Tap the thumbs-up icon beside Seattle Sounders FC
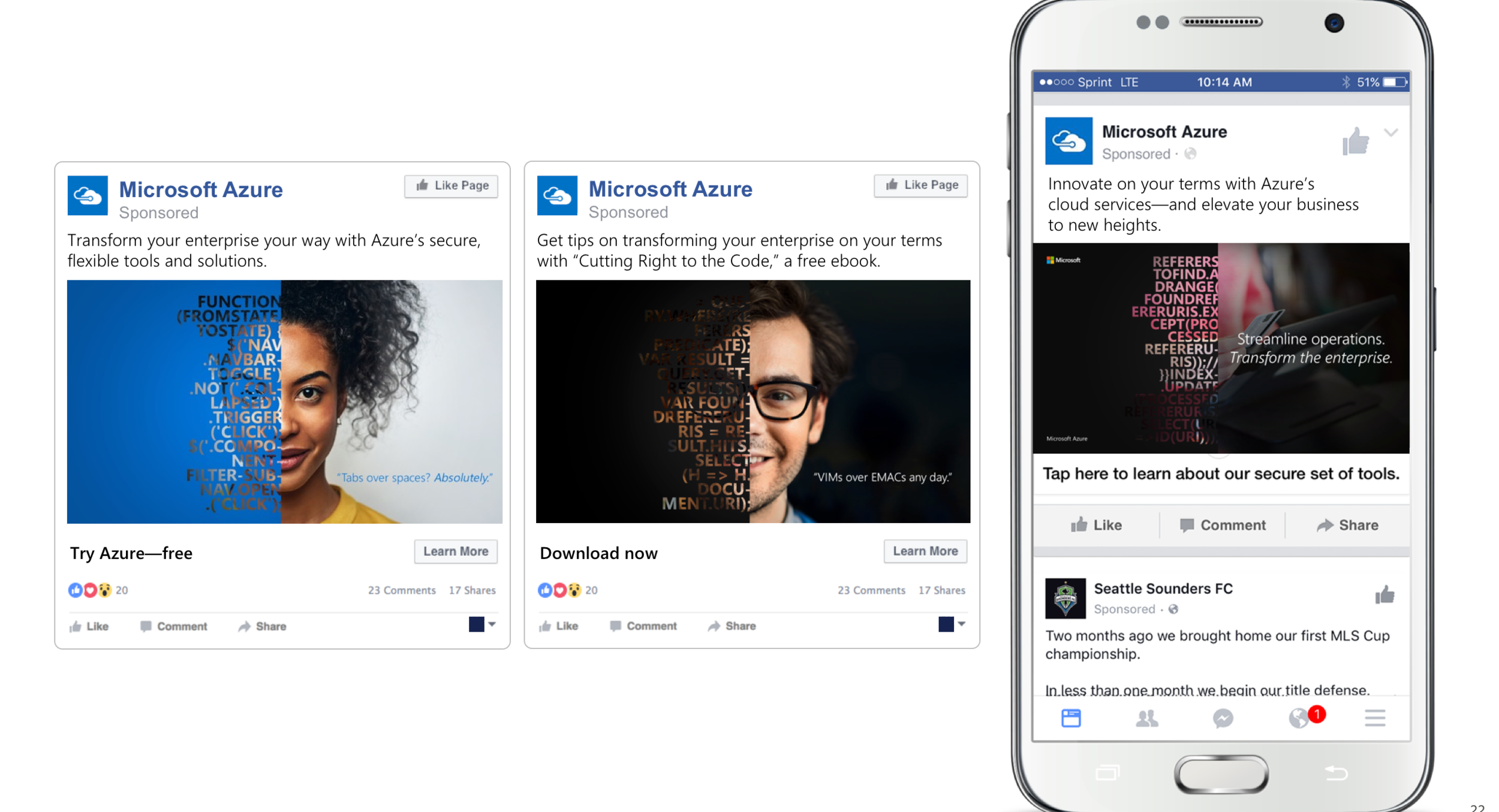This screenshot has height=812, width=1499. click(x=1384, y=594)
